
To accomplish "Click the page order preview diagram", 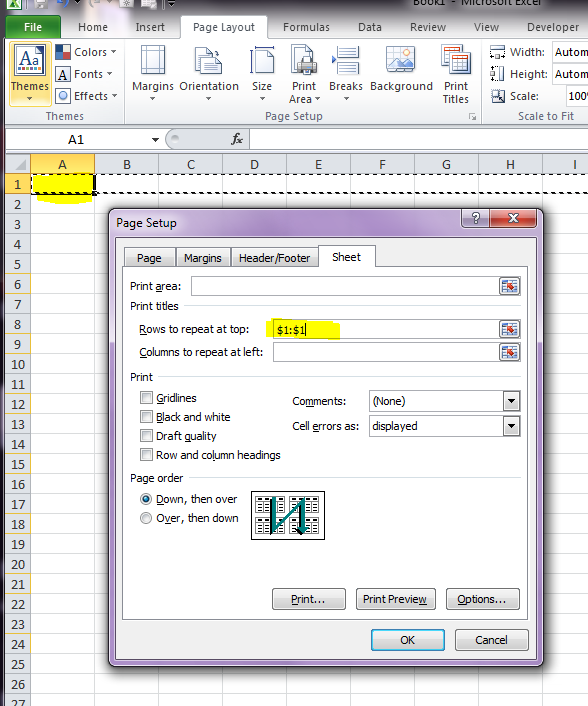I will point(288,515).
